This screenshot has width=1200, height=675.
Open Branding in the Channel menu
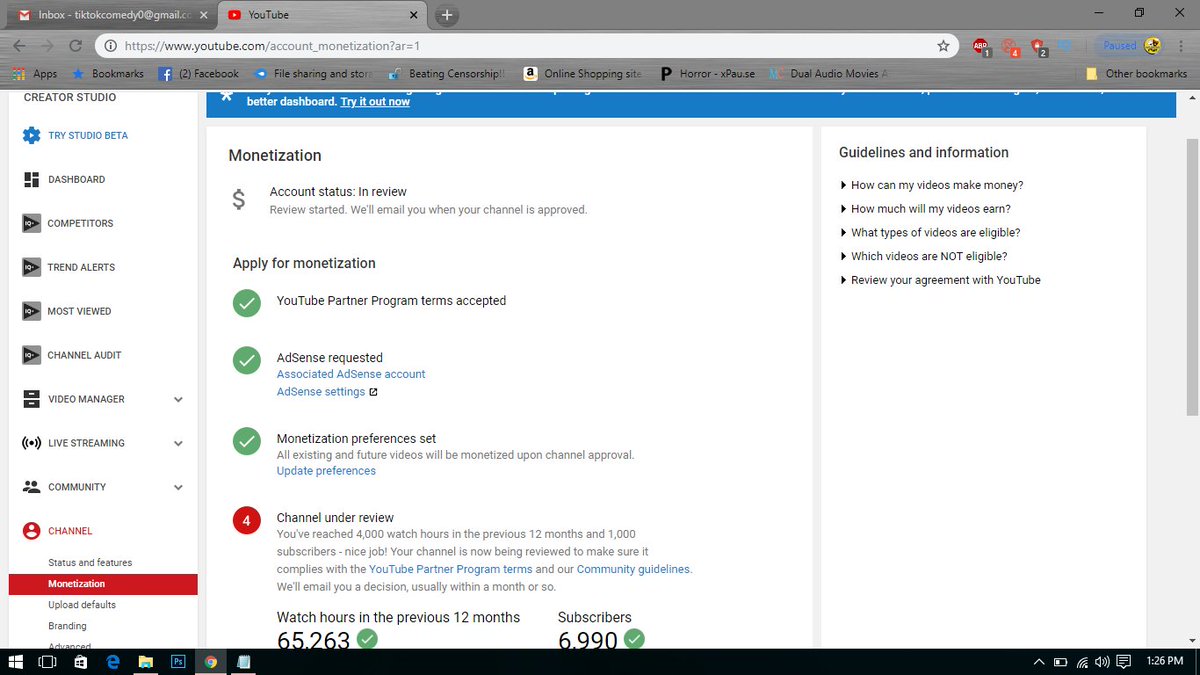click(x=67, y=626)
